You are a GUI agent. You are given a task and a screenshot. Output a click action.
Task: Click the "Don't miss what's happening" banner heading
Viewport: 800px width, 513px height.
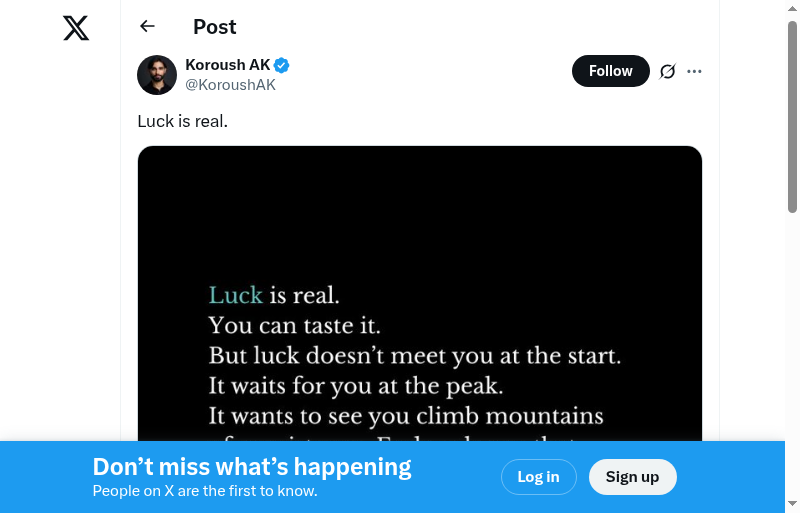[x=252, y=466]
